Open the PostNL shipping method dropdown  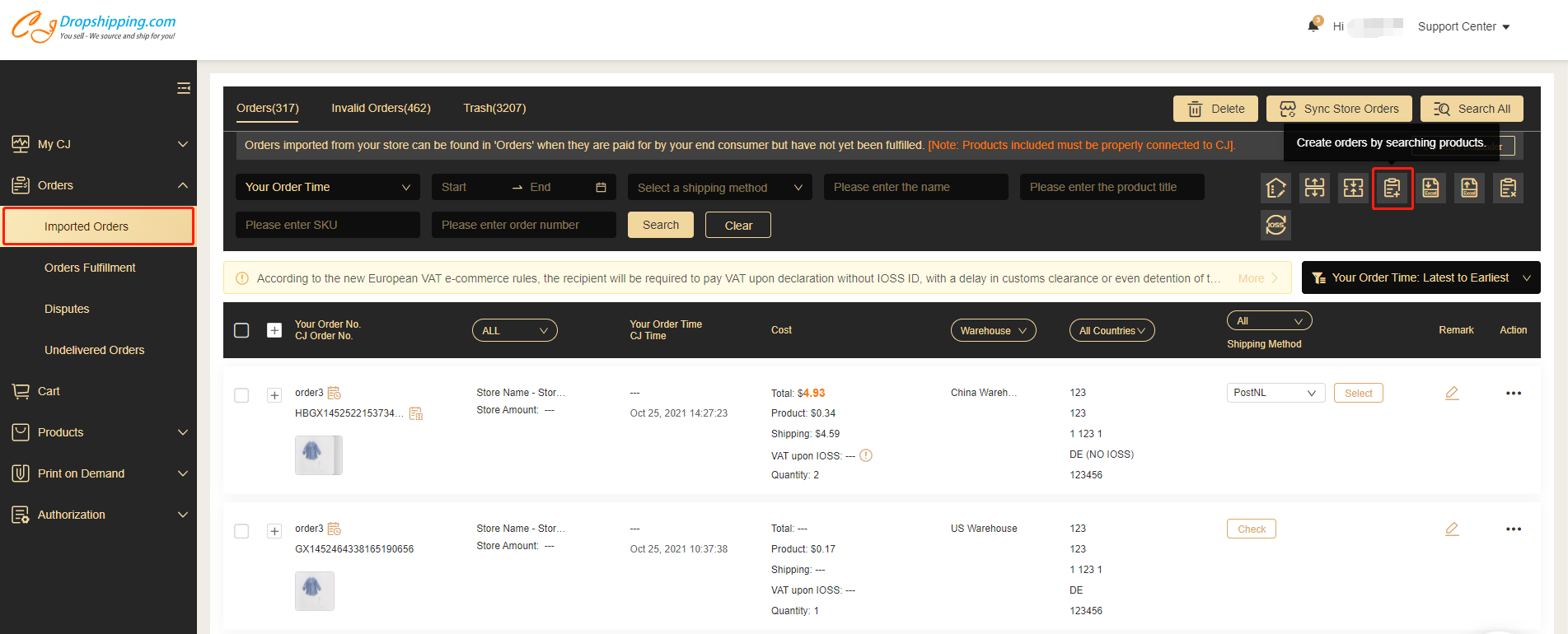[x=1275, y=393]
